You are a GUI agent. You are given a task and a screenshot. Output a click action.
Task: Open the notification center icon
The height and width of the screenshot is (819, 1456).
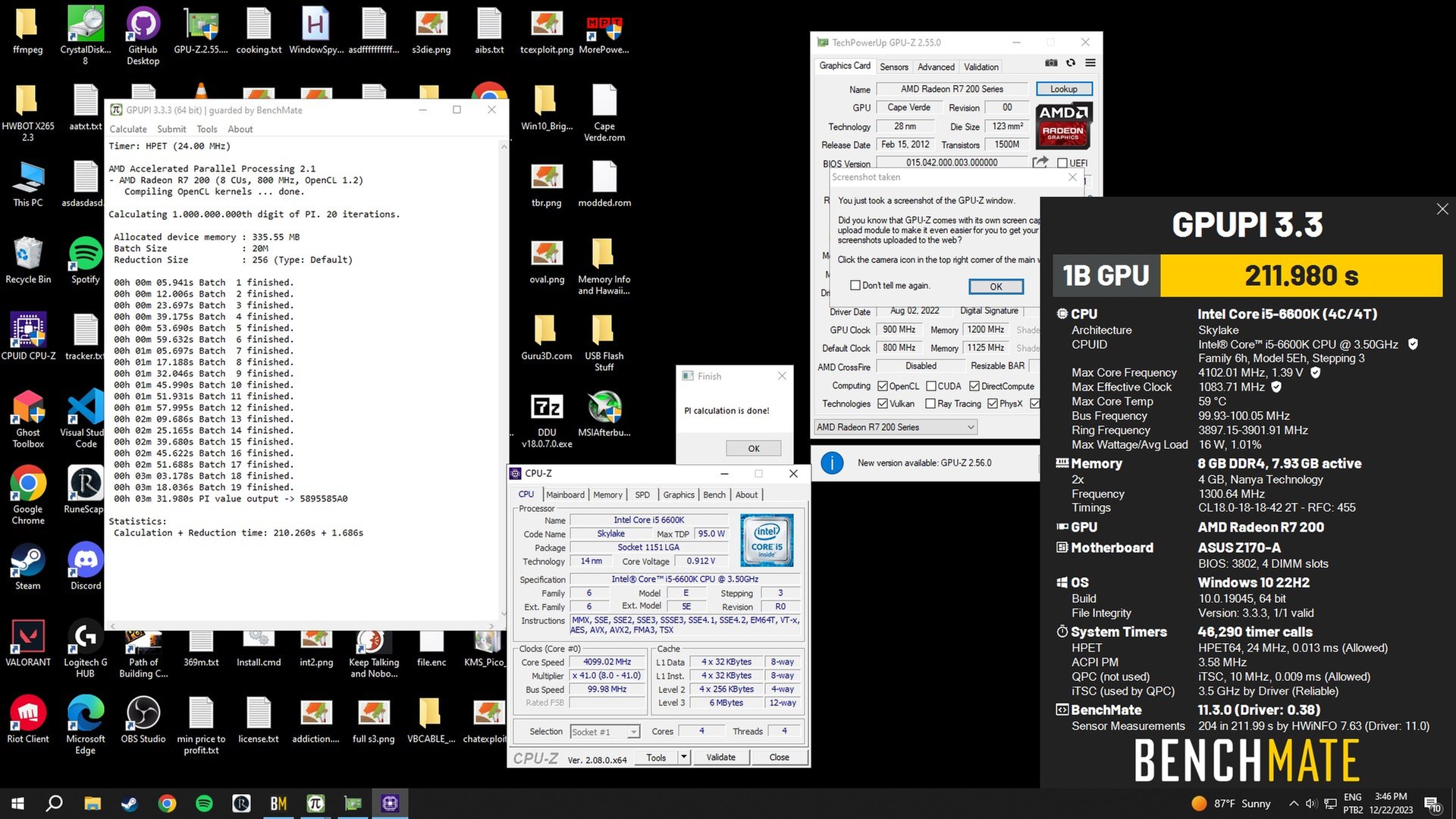pyautogui.click(x=1432, y=803)
